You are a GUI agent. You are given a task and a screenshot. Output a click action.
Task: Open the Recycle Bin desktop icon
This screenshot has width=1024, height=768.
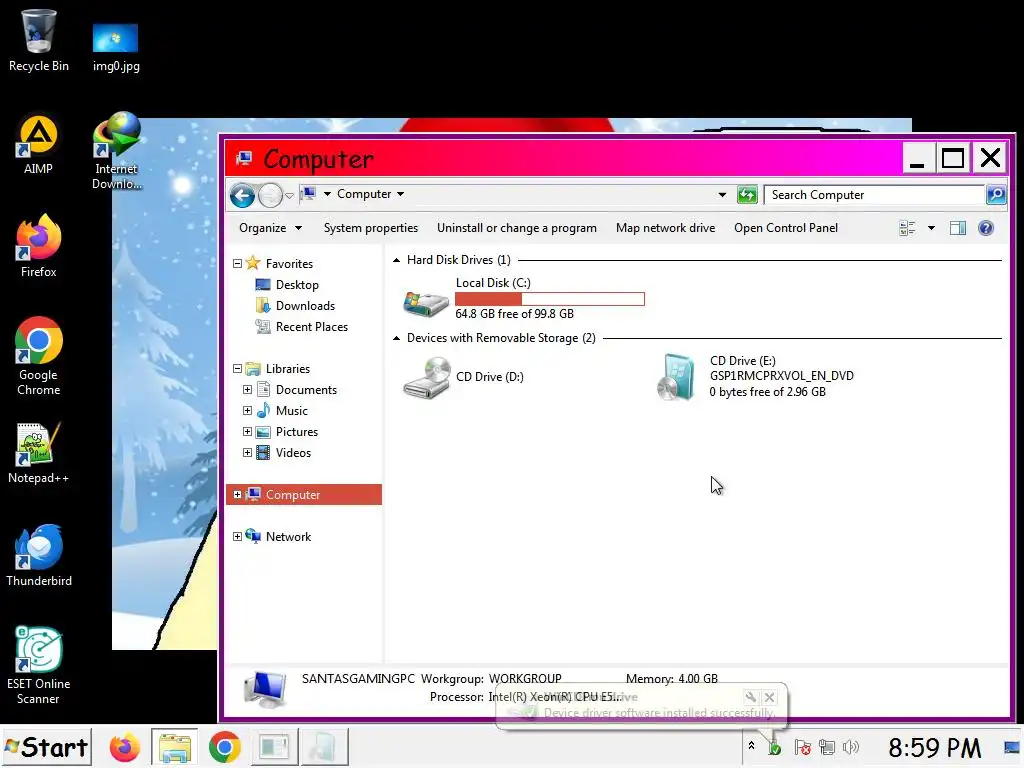click(x=39, y=40)
